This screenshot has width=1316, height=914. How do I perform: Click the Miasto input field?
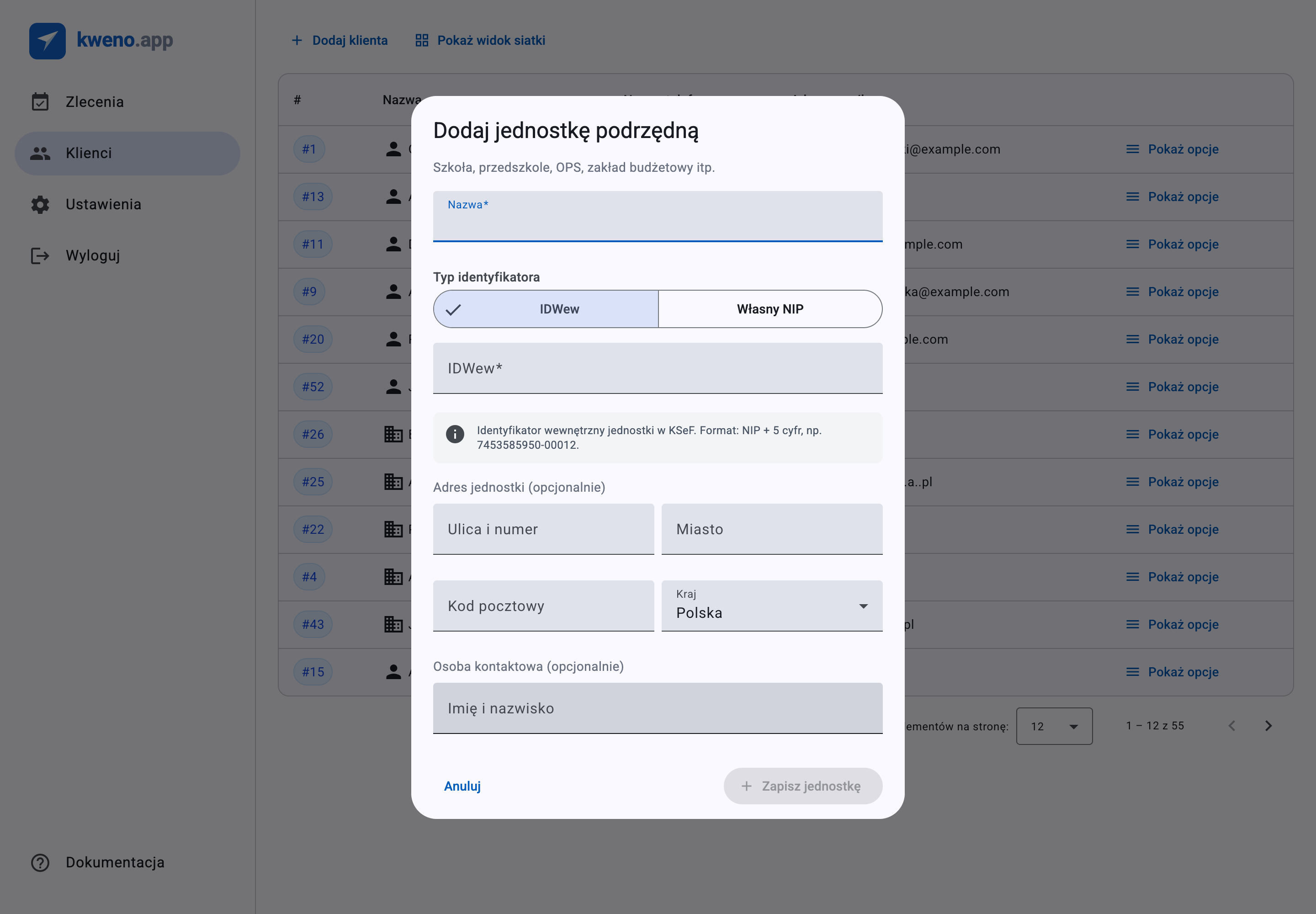pos(772,529)
